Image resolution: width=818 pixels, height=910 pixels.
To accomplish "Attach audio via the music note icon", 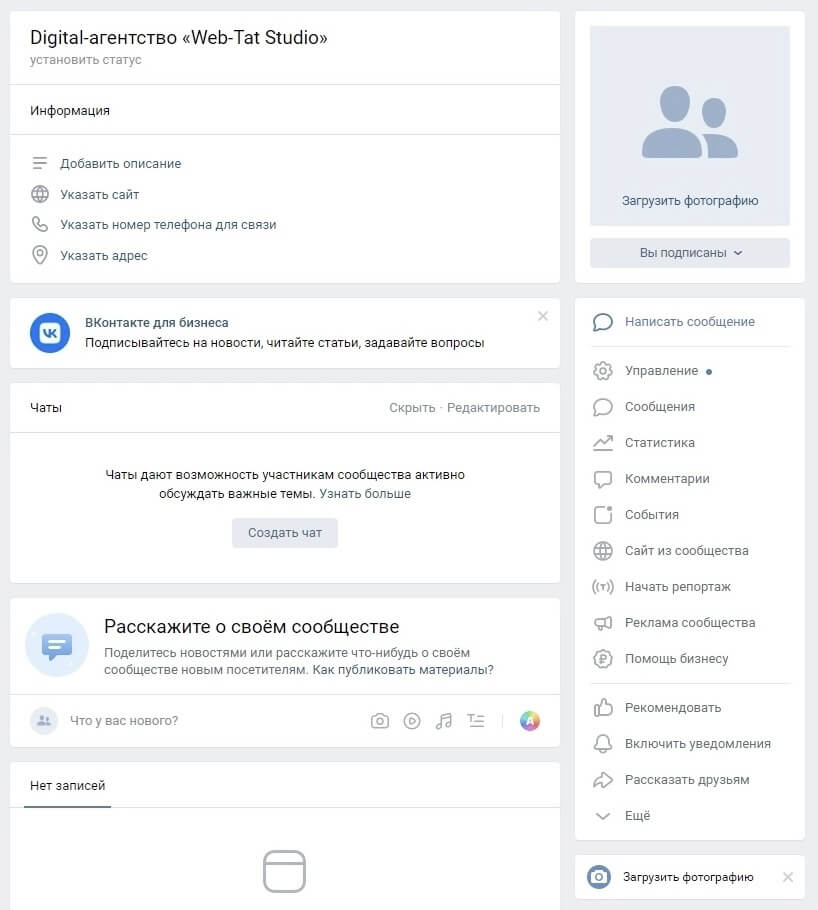I will pyautogui.click(x=444, y=721).
